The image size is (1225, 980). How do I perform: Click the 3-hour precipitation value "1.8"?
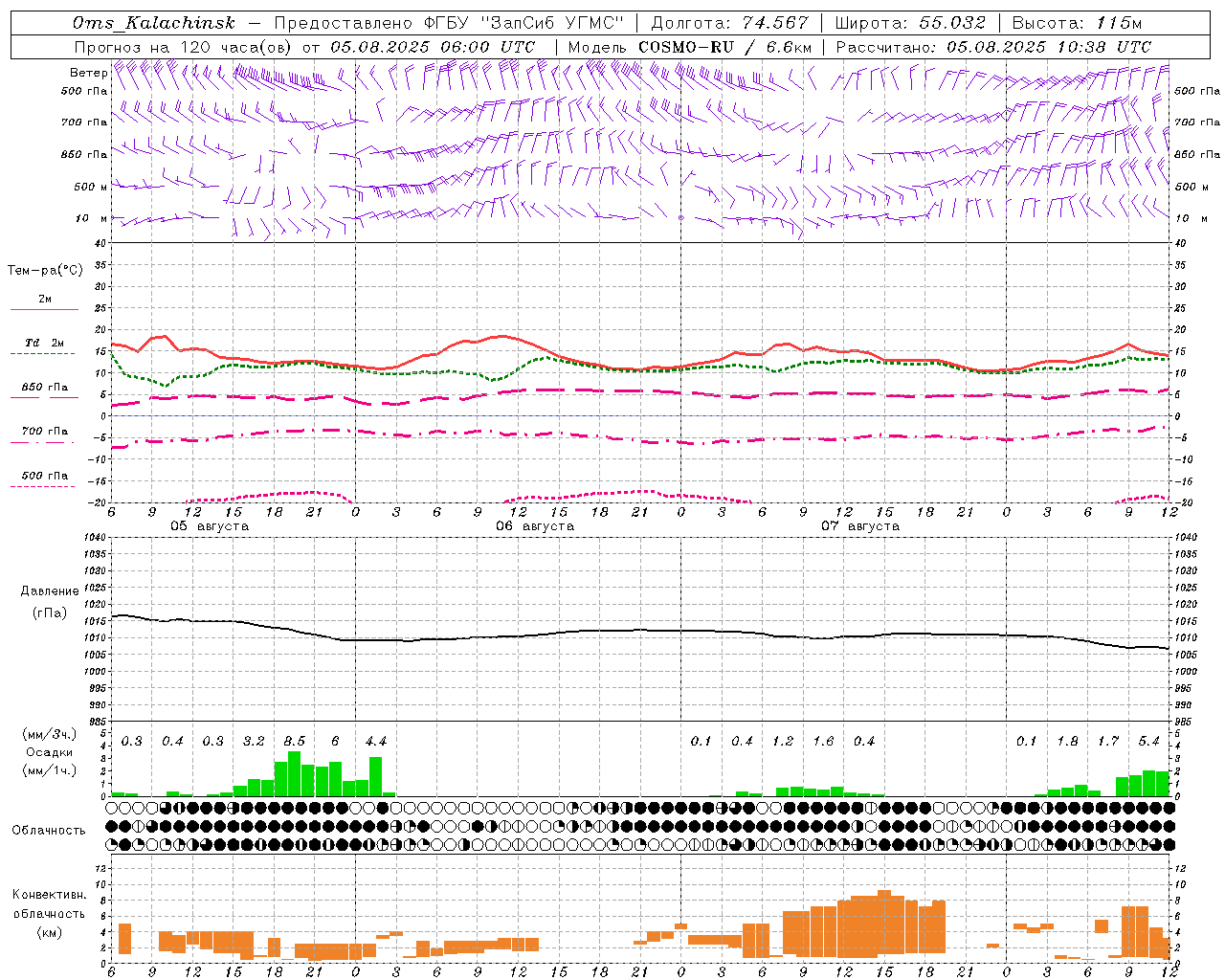(1067, 742)
